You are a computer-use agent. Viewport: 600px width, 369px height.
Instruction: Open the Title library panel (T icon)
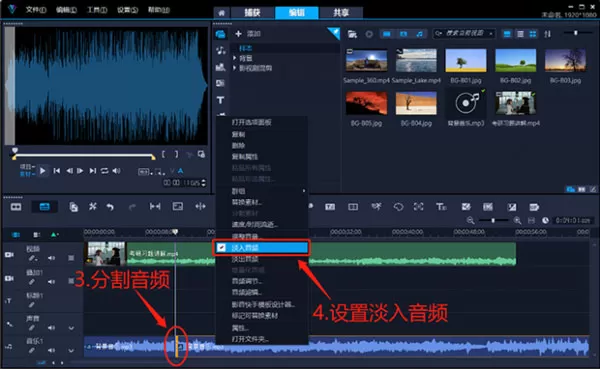tap(220, 100)
